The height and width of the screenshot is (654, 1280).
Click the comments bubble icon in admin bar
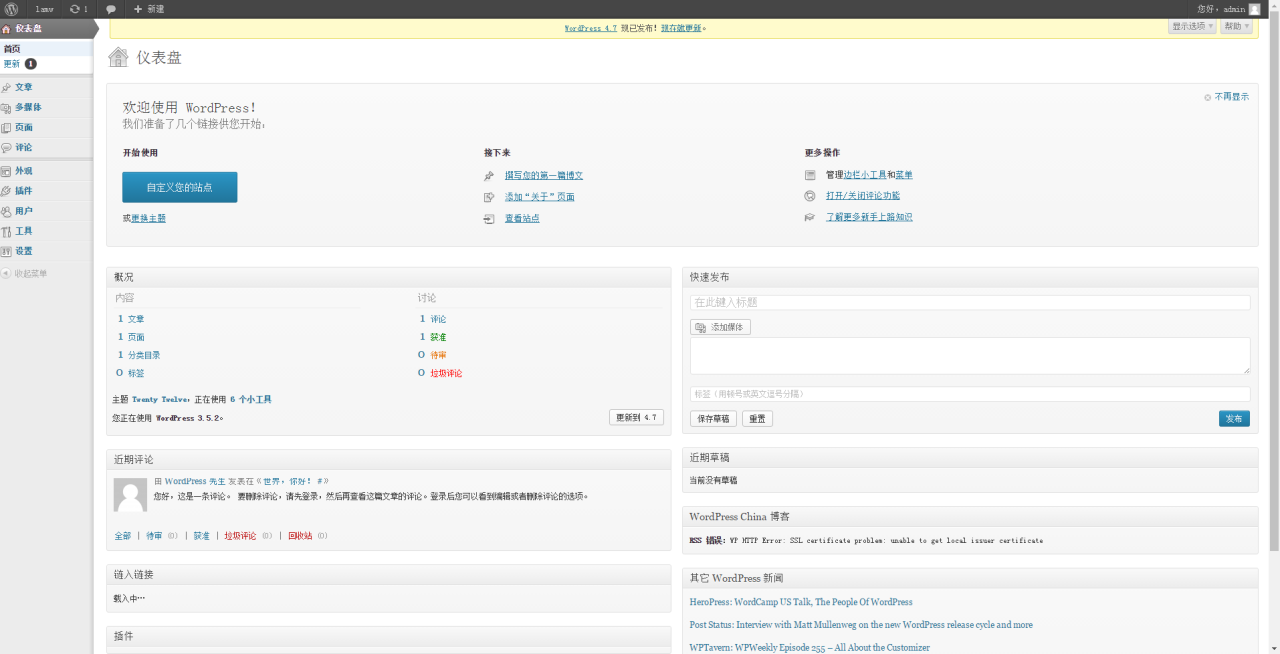pos(111,9)
